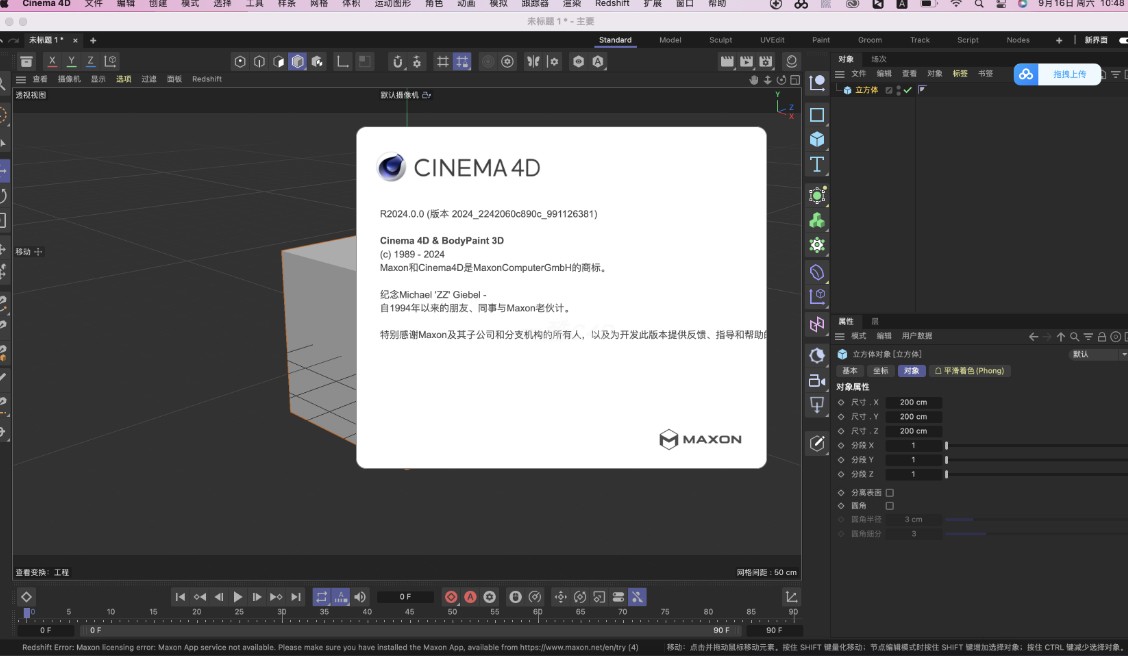Click the Render View icon in top toolbar
This screenshot has width=1128, height=656.
pos(725,60)
